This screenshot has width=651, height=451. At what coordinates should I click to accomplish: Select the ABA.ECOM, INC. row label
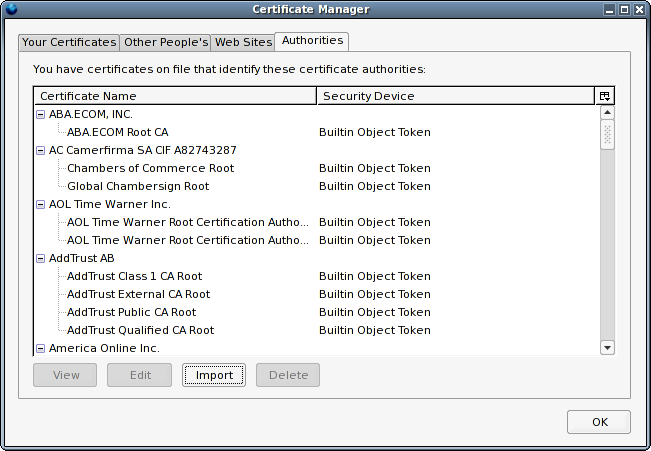point(91,114)
